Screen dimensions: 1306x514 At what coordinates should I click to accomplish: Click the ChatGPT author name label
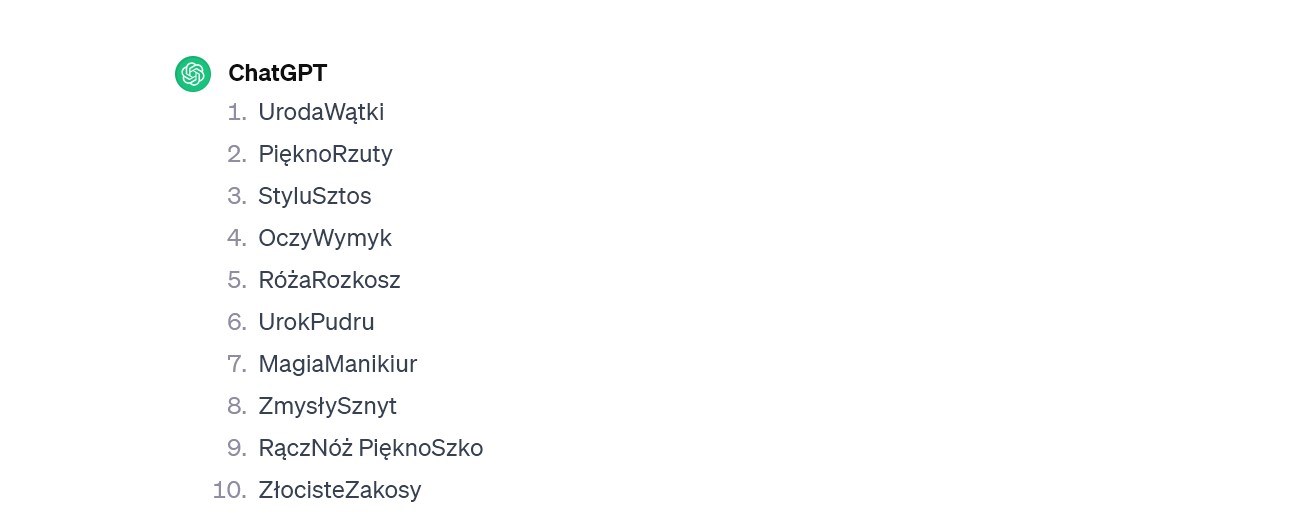coord(277,73)
